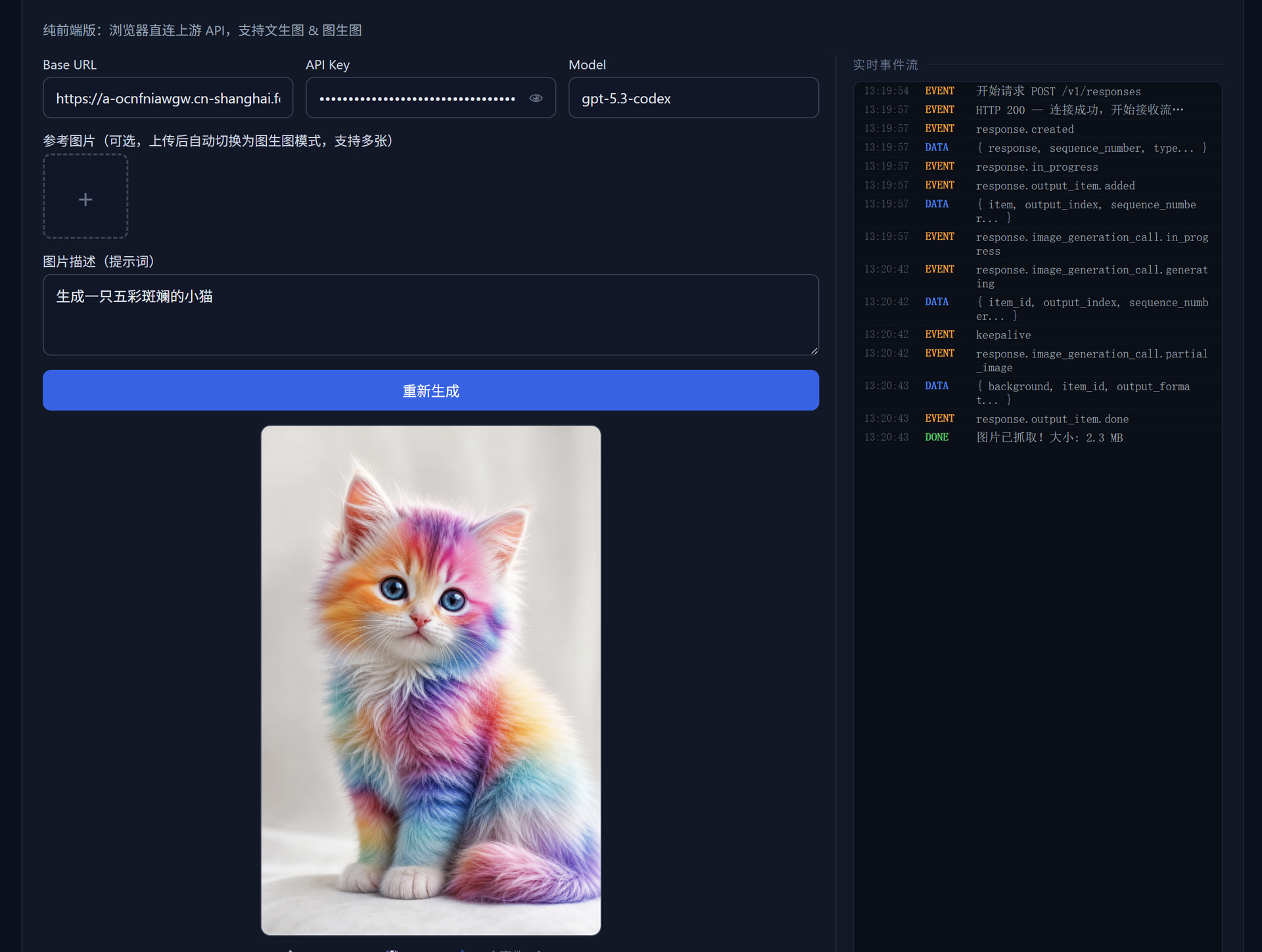Click the response.created event row
This screenshot has width=1262, height=952.
coord(1037,129)
